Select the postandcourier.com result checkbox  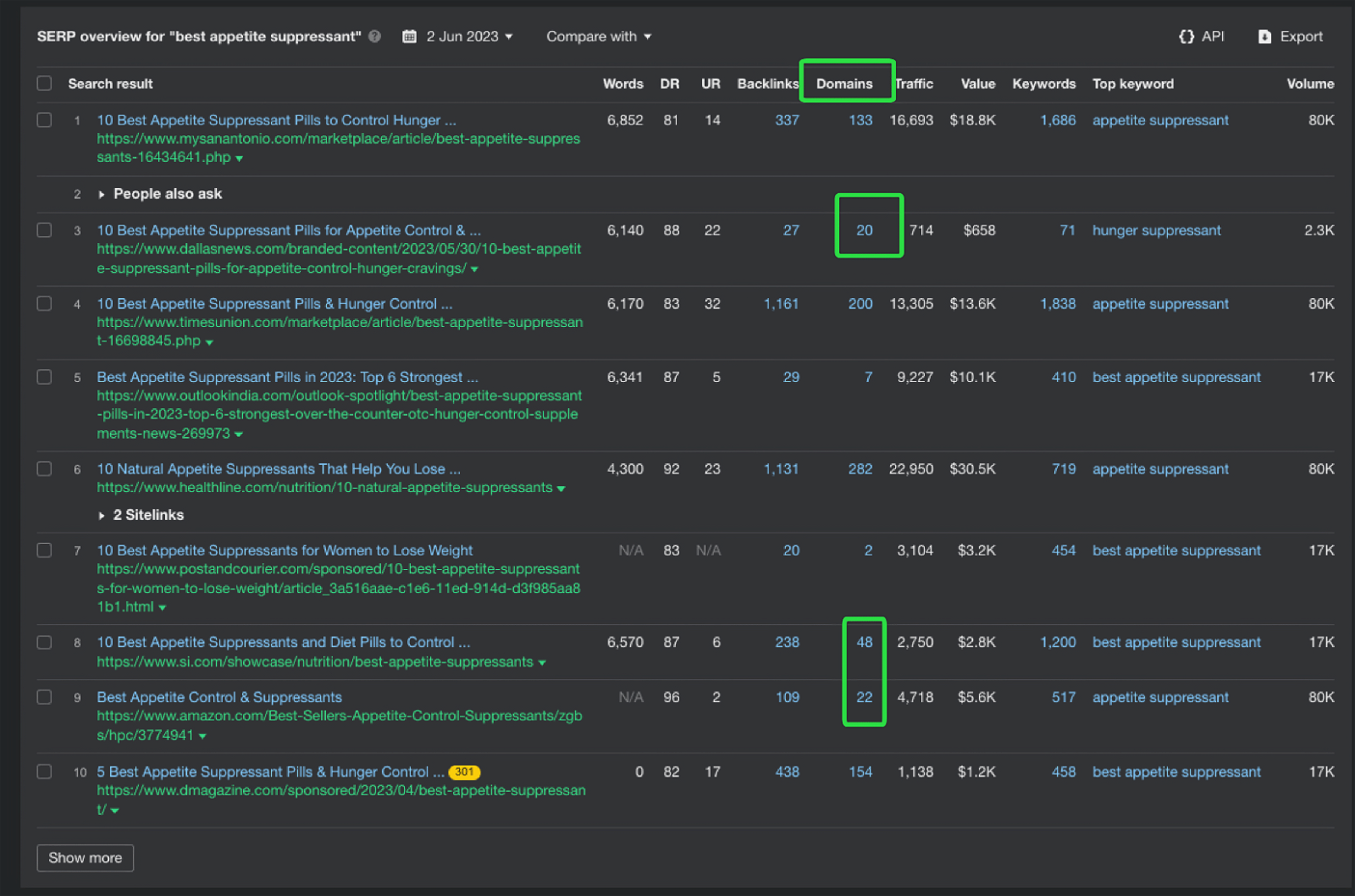[44, 550]
